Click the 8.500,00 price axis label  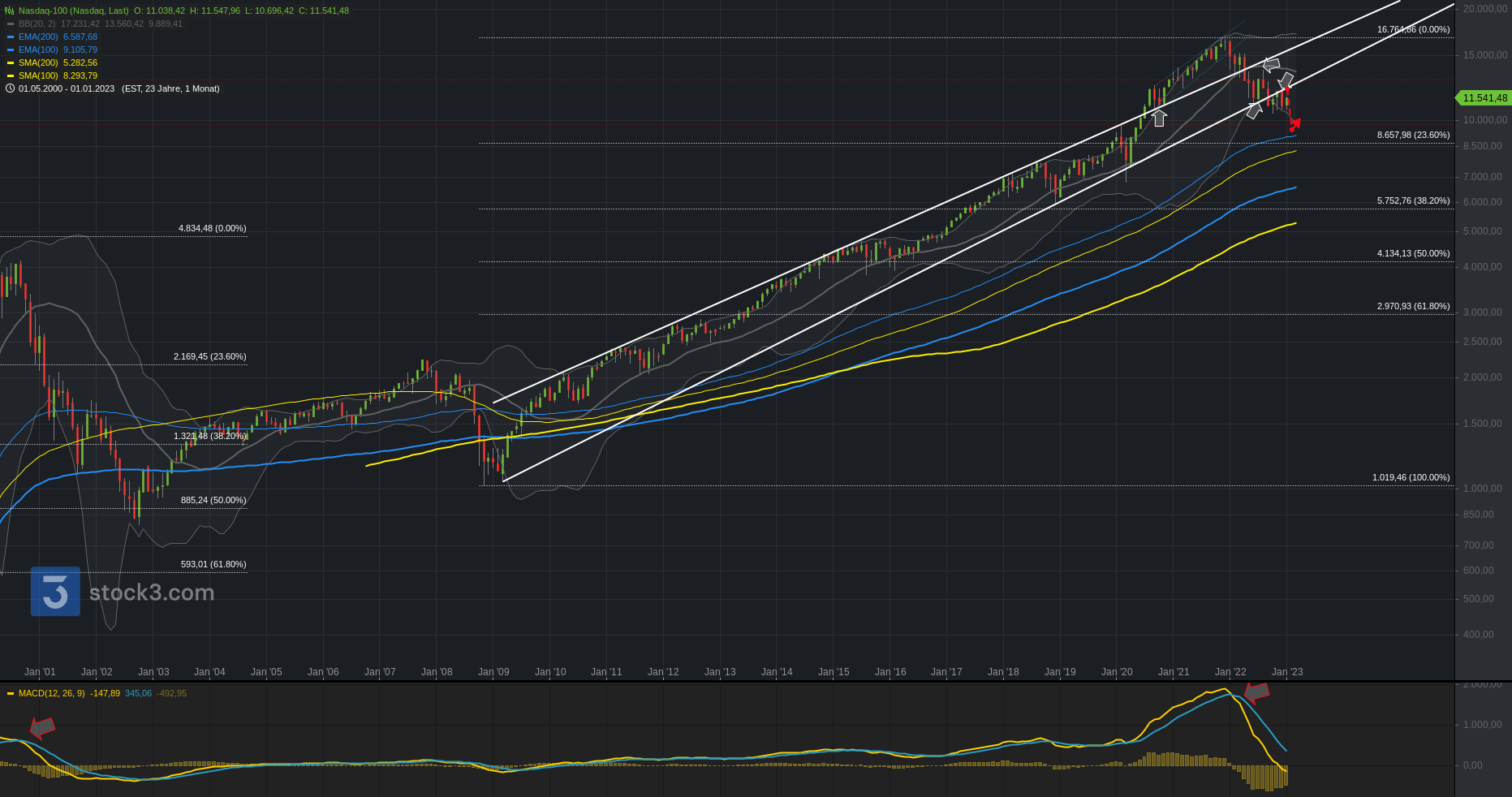(x=1483, y=146)
